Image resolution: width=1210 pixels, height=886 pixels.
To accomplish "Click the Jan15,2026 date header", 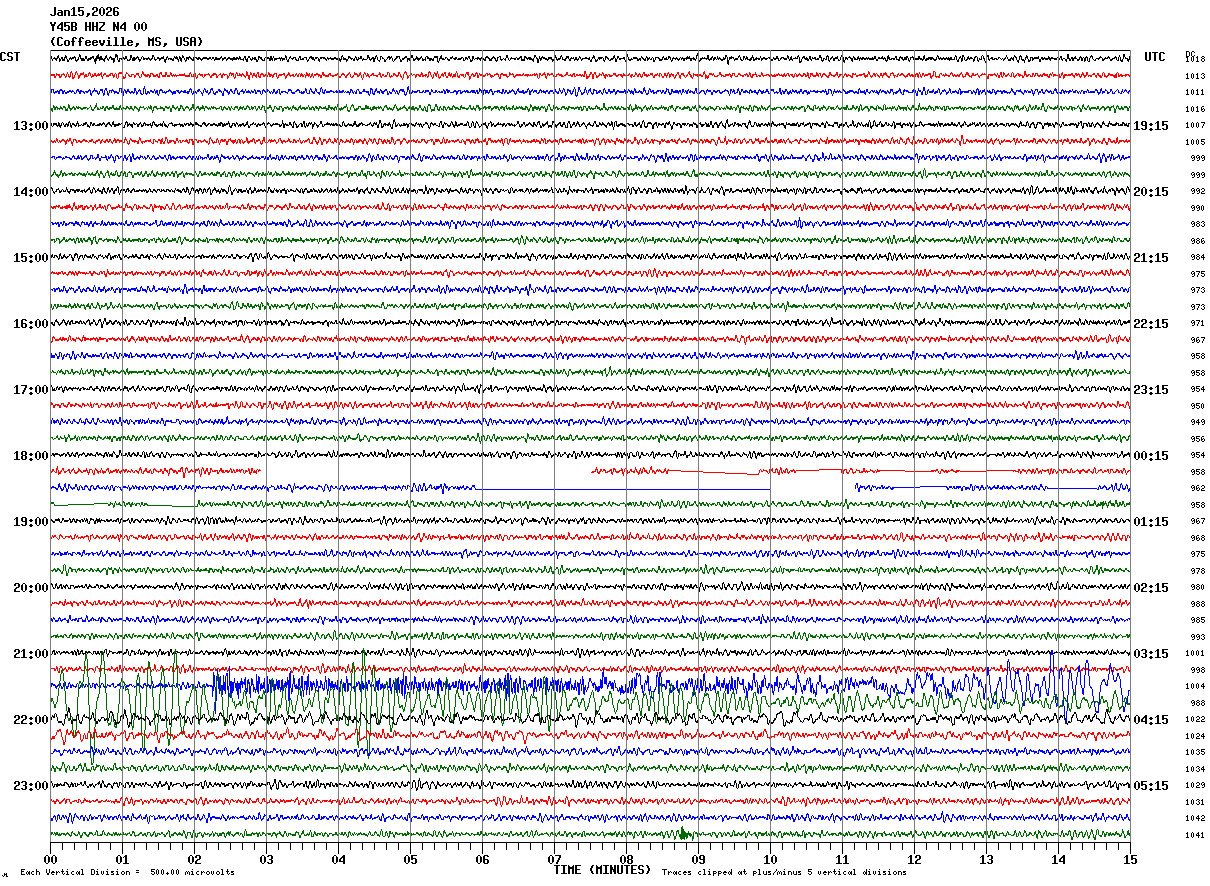I will pos(84,12).
